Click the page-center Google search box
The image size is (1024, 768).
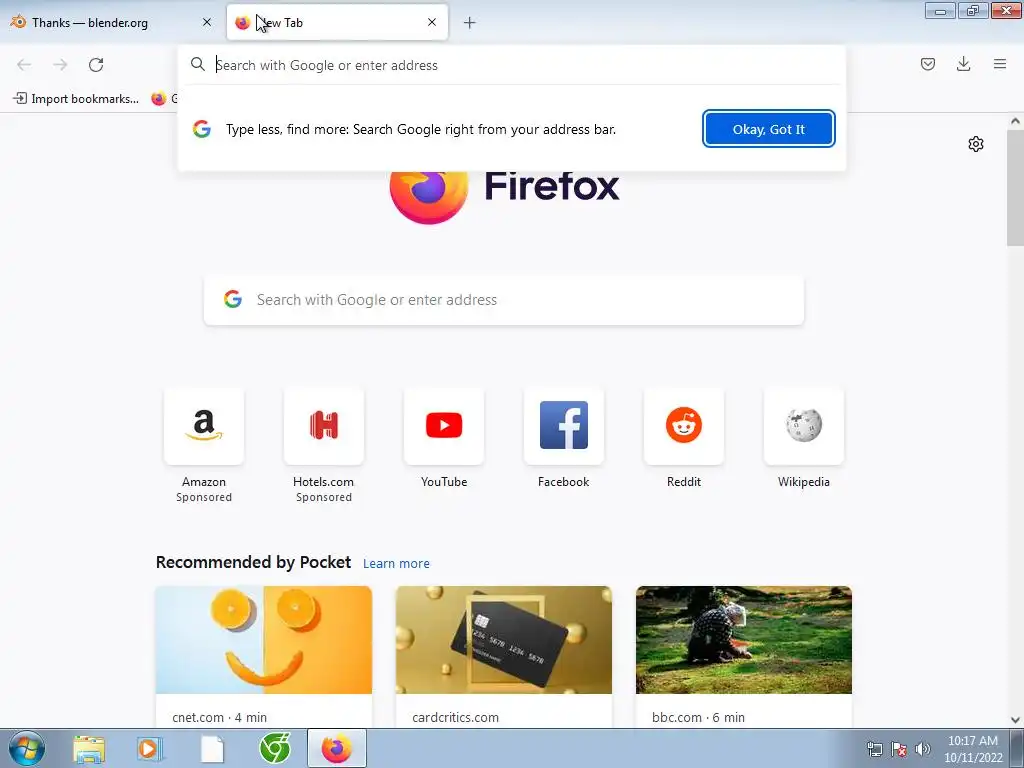[504, 300]
